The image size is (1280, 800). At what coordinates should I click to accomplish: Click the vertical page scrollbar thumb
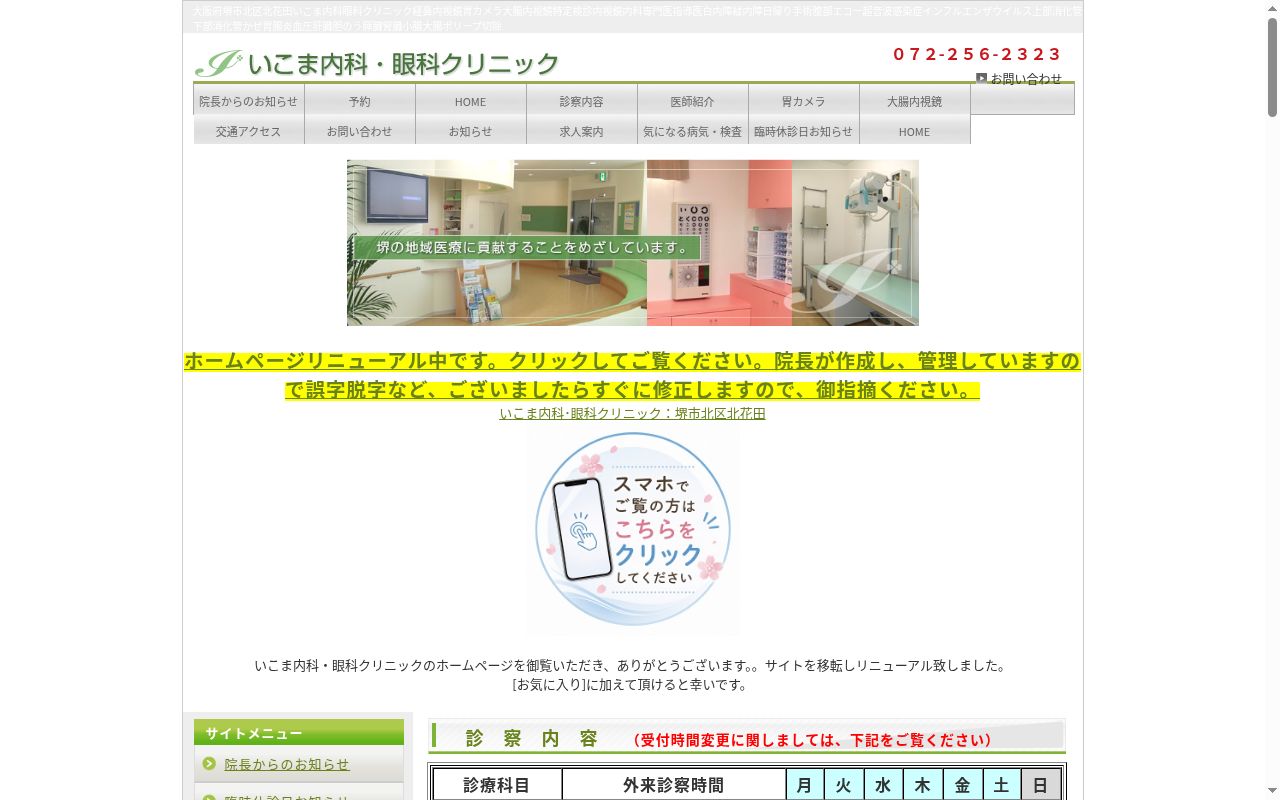point(1272,67)
